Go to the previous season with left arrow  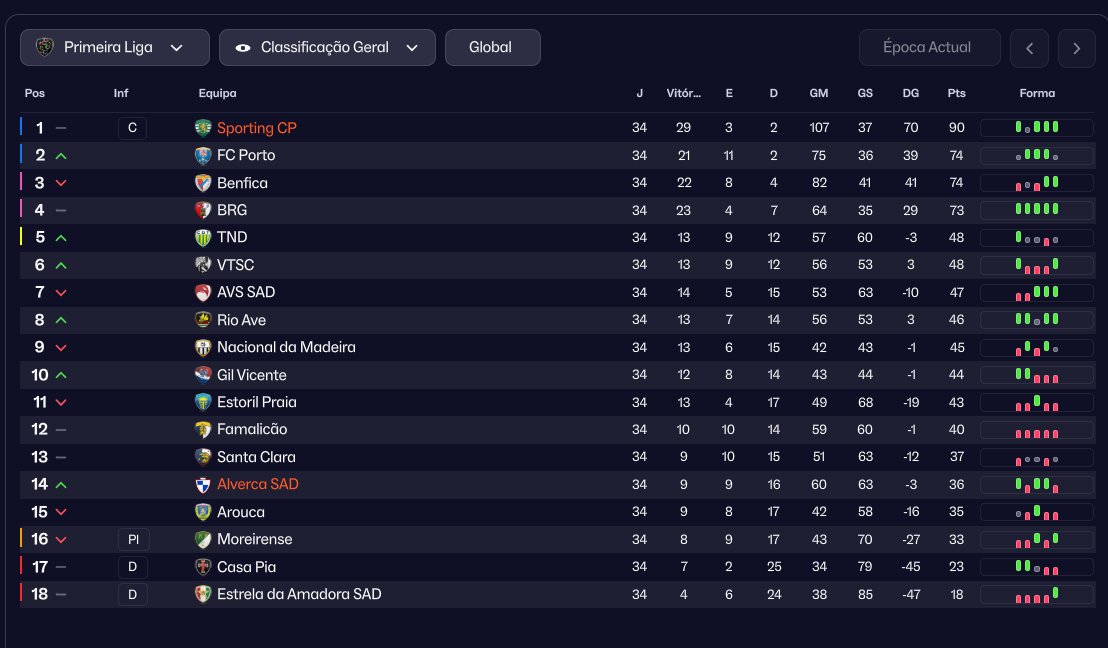tap(1030, 48)
